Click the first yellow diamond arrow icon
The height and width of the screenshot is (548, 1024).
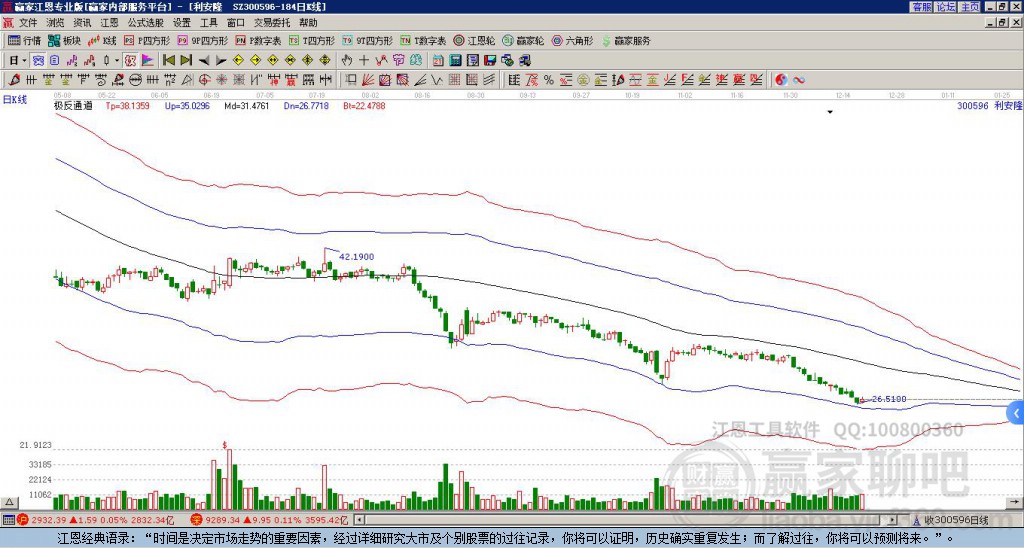[238, 61]
